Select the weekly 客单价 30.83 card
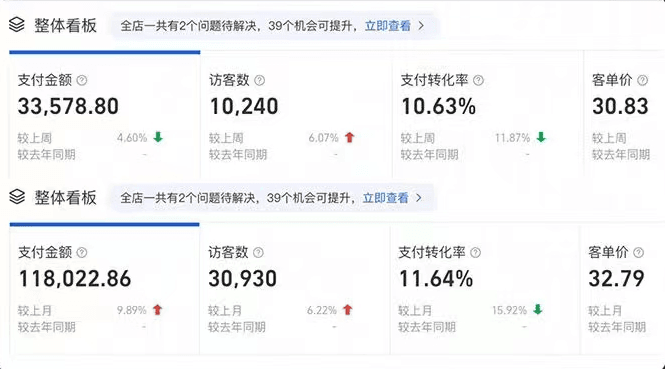The image size is (665, 369). click(x=624, y=114)
